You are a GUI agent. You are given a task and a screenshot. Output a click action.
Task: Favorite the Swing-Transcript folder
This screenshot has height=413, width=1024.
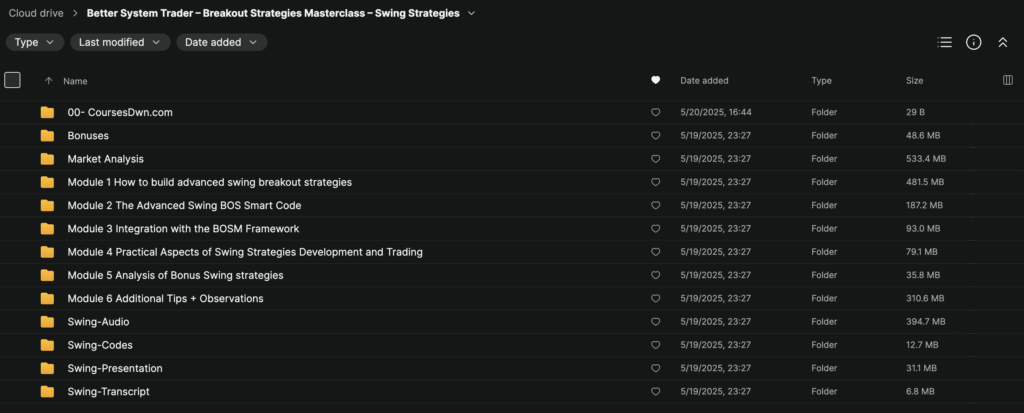point(656,391)
